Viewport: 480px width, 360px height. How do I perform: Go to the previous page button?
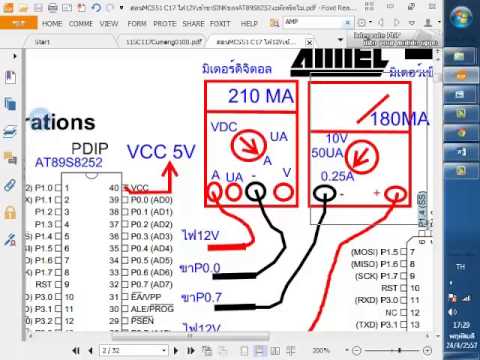pos(90,351)
